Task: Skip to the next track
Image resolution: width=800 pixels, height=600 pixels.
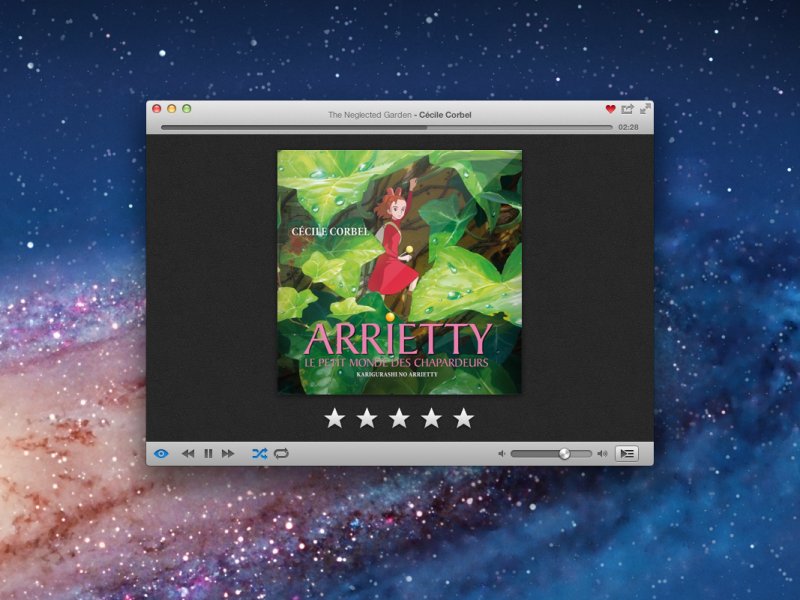Action: pyautogui.click(x=228, y=454)
